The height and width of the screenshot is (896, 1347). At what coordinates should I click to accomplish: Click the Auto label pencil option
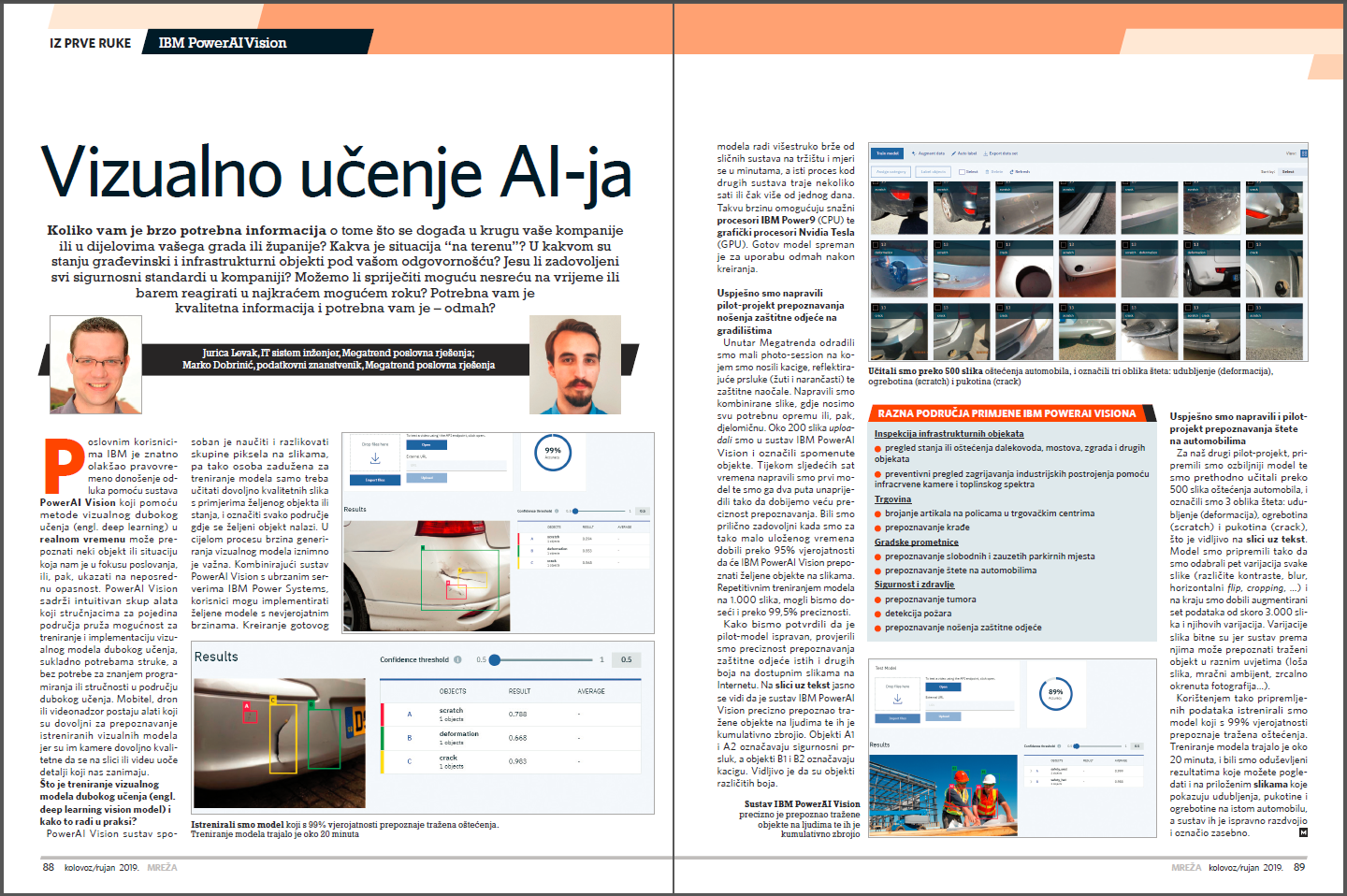pyautogui.click(x=964, y=153)
